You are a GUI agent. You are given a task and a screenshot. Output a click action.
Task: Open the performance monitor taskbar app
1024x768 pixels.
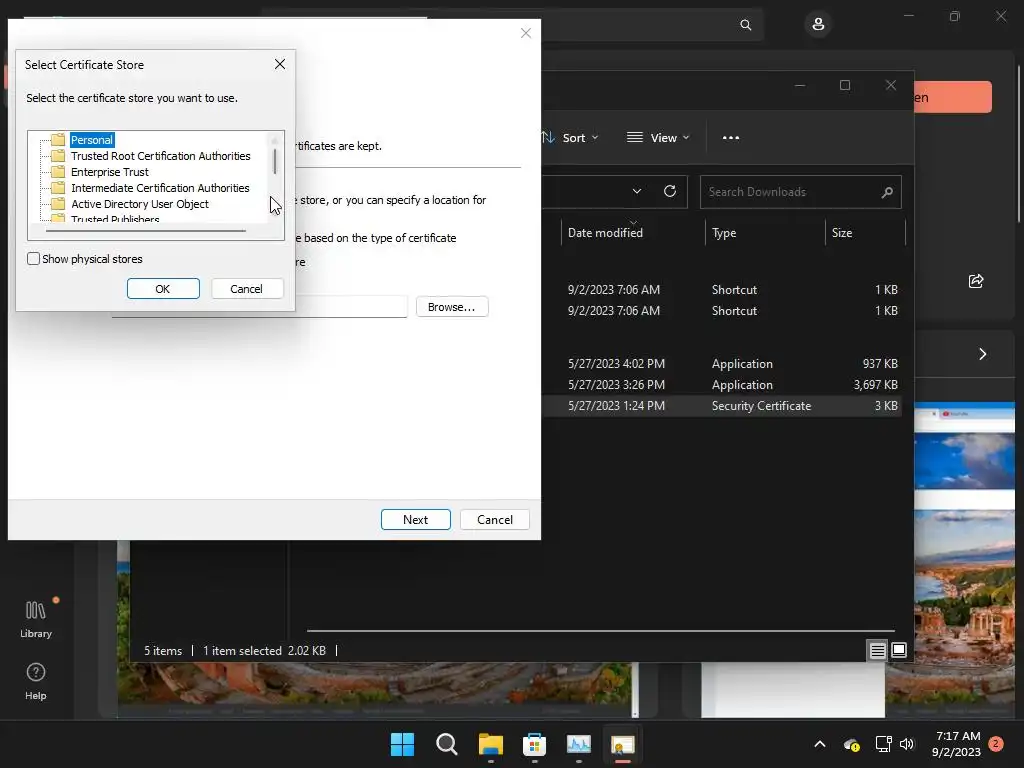[x=579, y=744]
